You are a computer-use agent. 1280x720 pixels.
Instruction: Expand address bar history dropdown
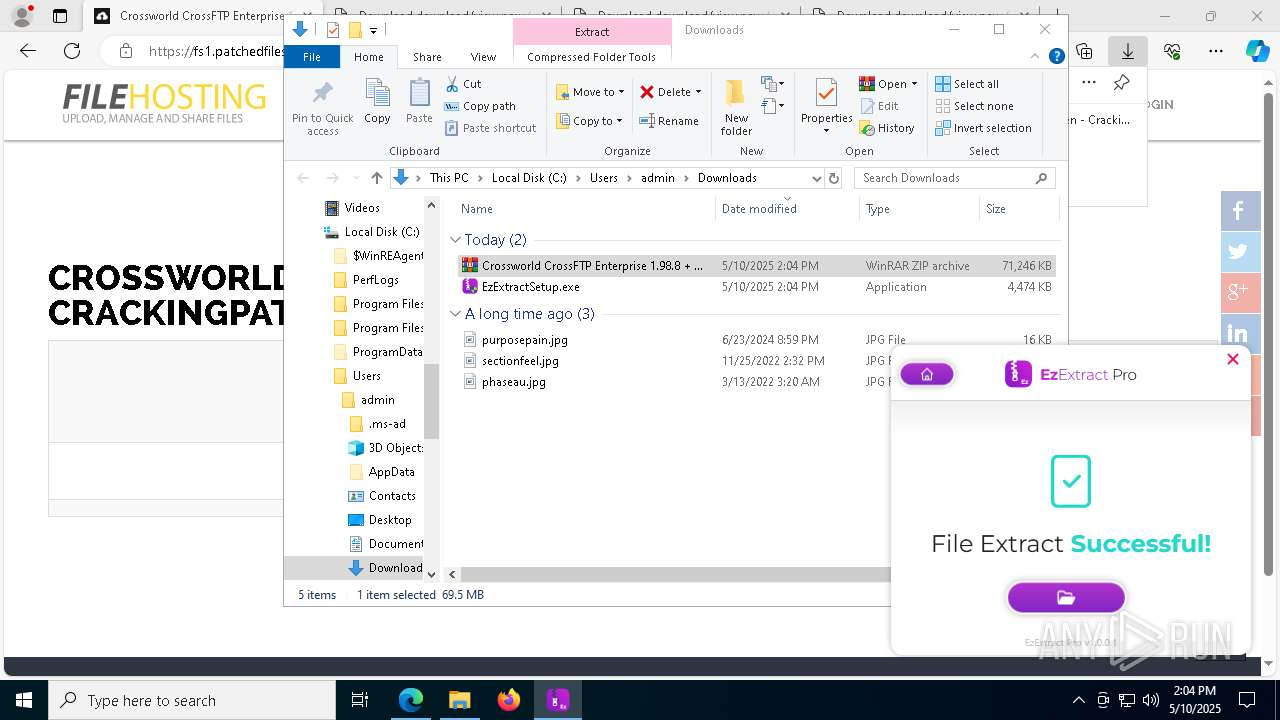(x=816, y=178)
